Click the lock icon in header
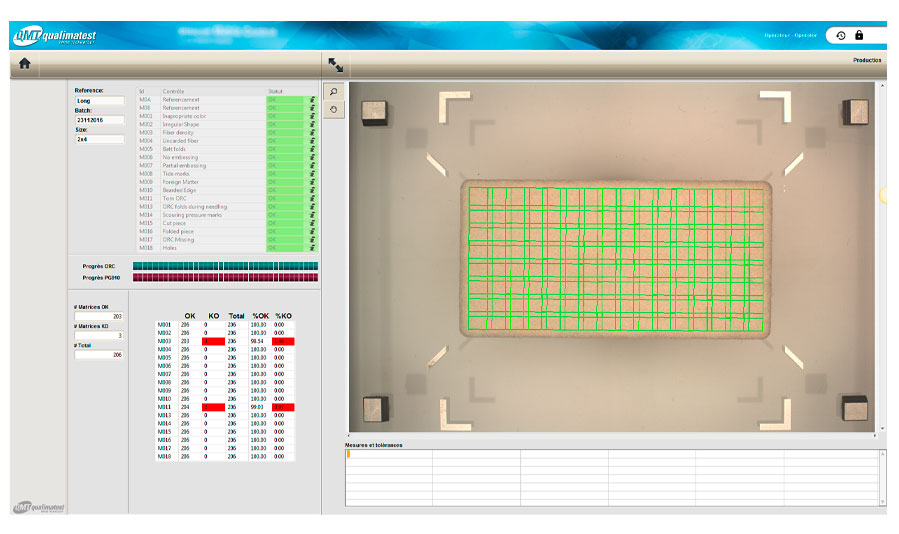 click(x=859, y=35)
